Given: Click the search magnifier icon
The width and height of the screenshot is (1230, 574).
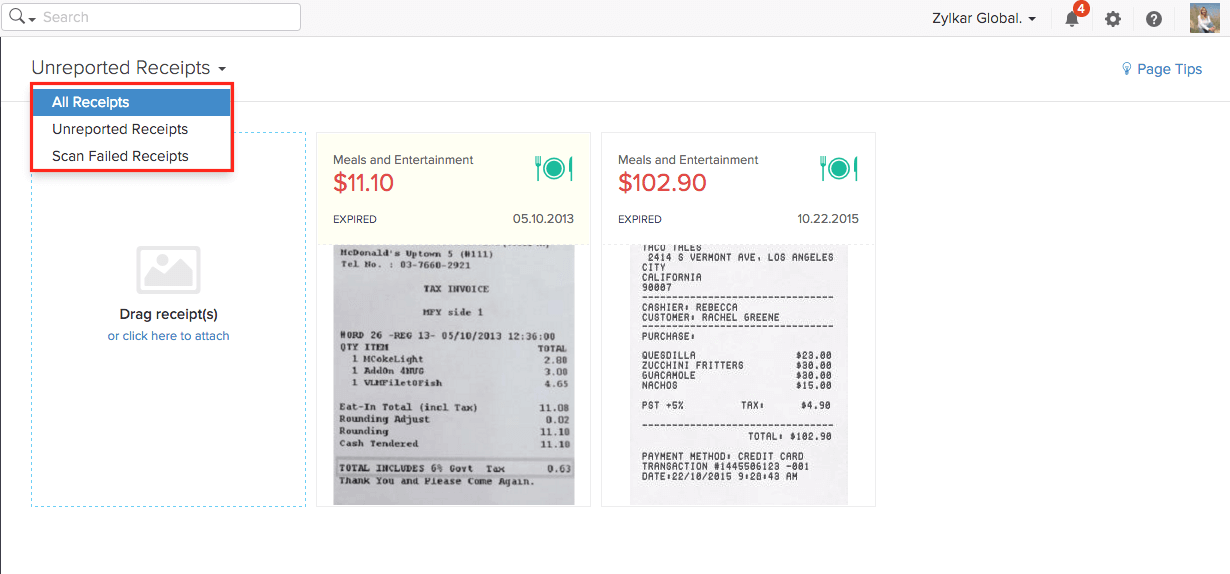Looking at the screenshot, I should tap(16, 17).
